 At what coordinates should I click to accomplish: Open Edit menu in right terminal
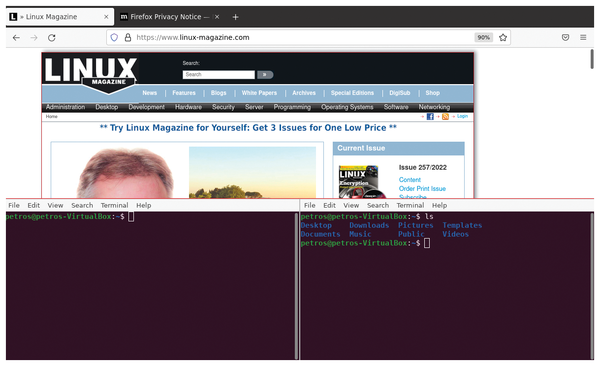click(329, 205)
